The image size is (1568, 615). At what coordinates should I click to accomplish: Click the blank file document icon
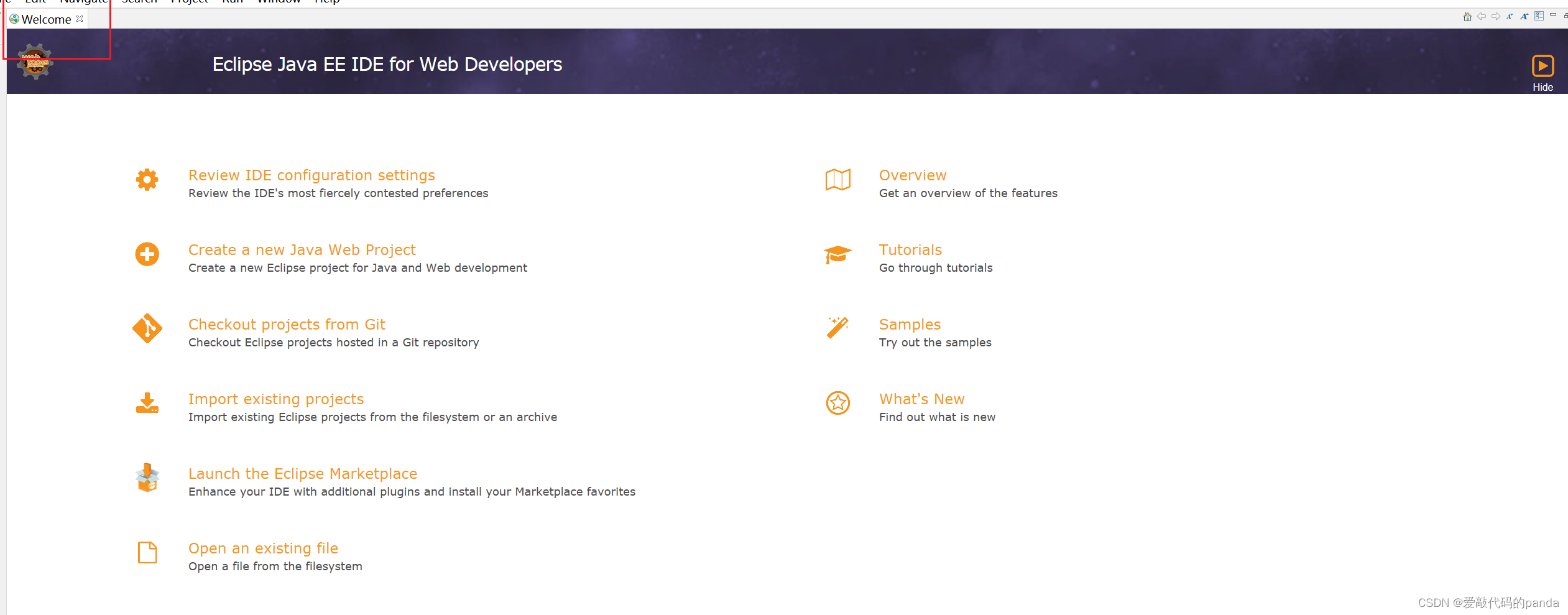147,552
